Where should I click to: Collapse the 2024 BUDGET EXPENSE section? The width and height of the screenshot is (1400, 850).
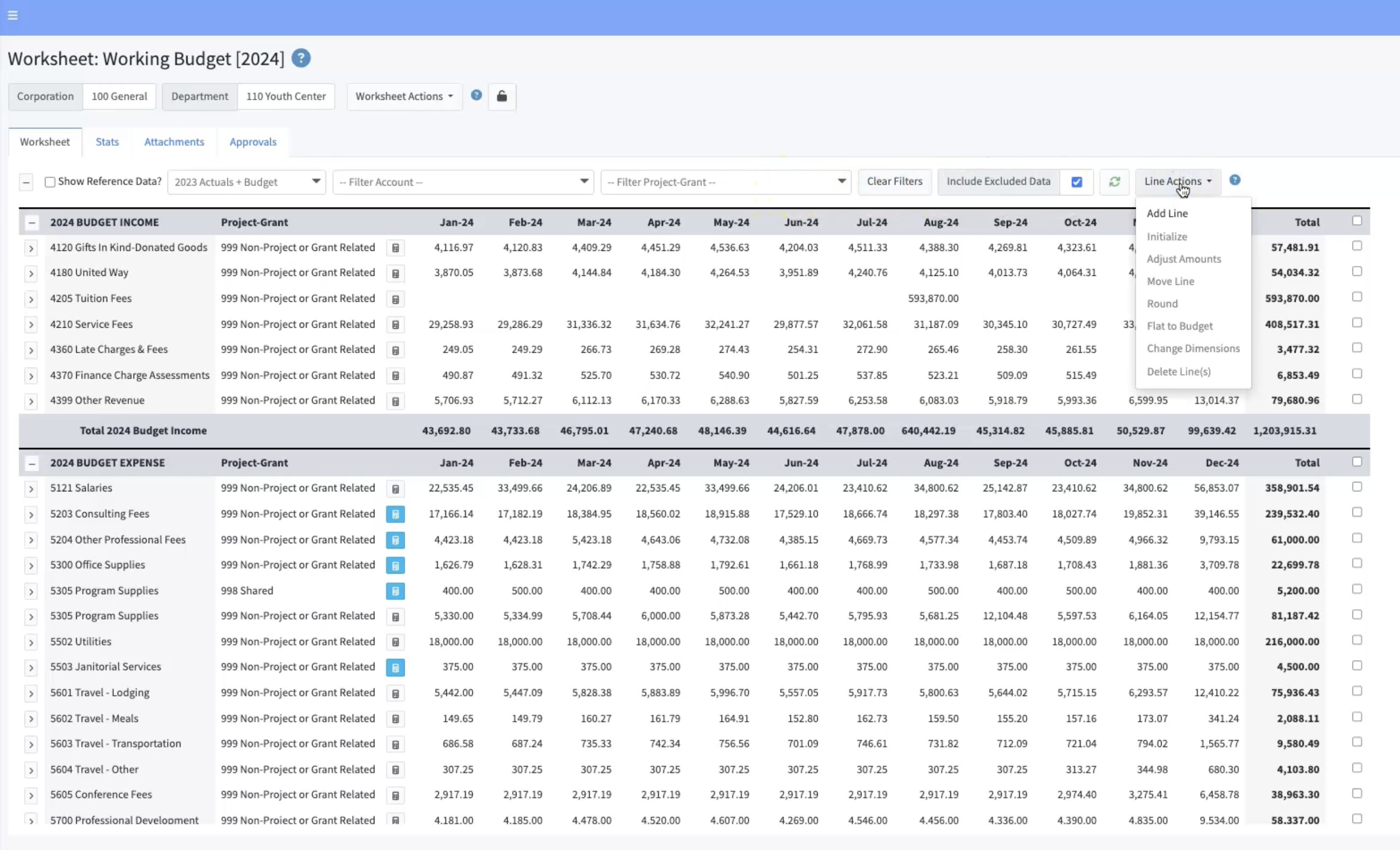pos(32,463)
